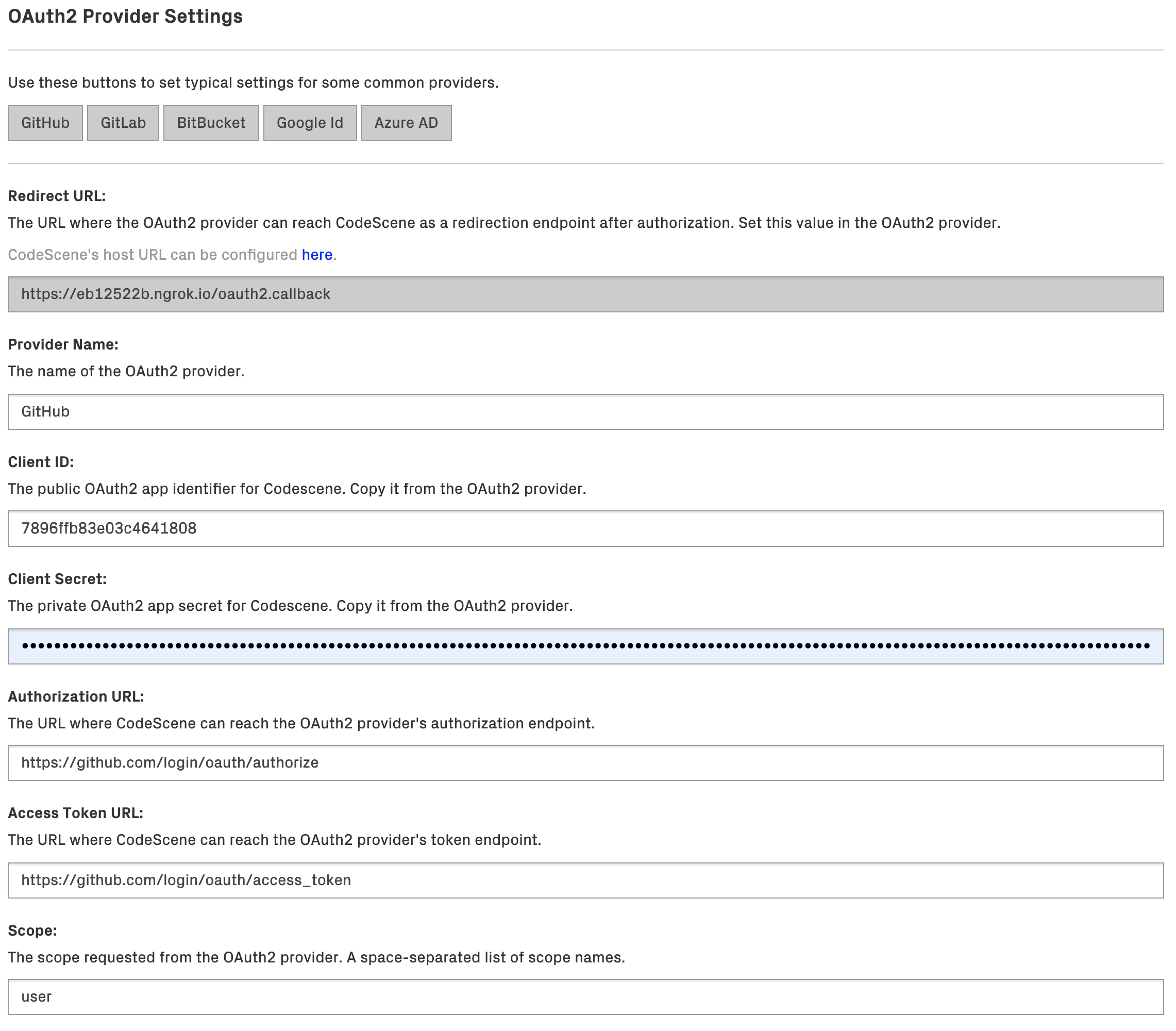Focus the Client Secret password field
The height and width of the screenshot is (1031, 1176).
[585, 646]
